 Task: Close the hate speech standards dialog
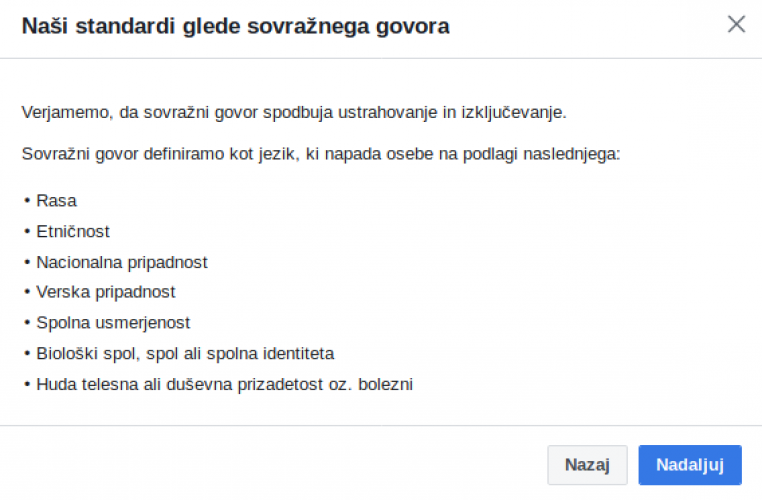click(x=736, y=25)
